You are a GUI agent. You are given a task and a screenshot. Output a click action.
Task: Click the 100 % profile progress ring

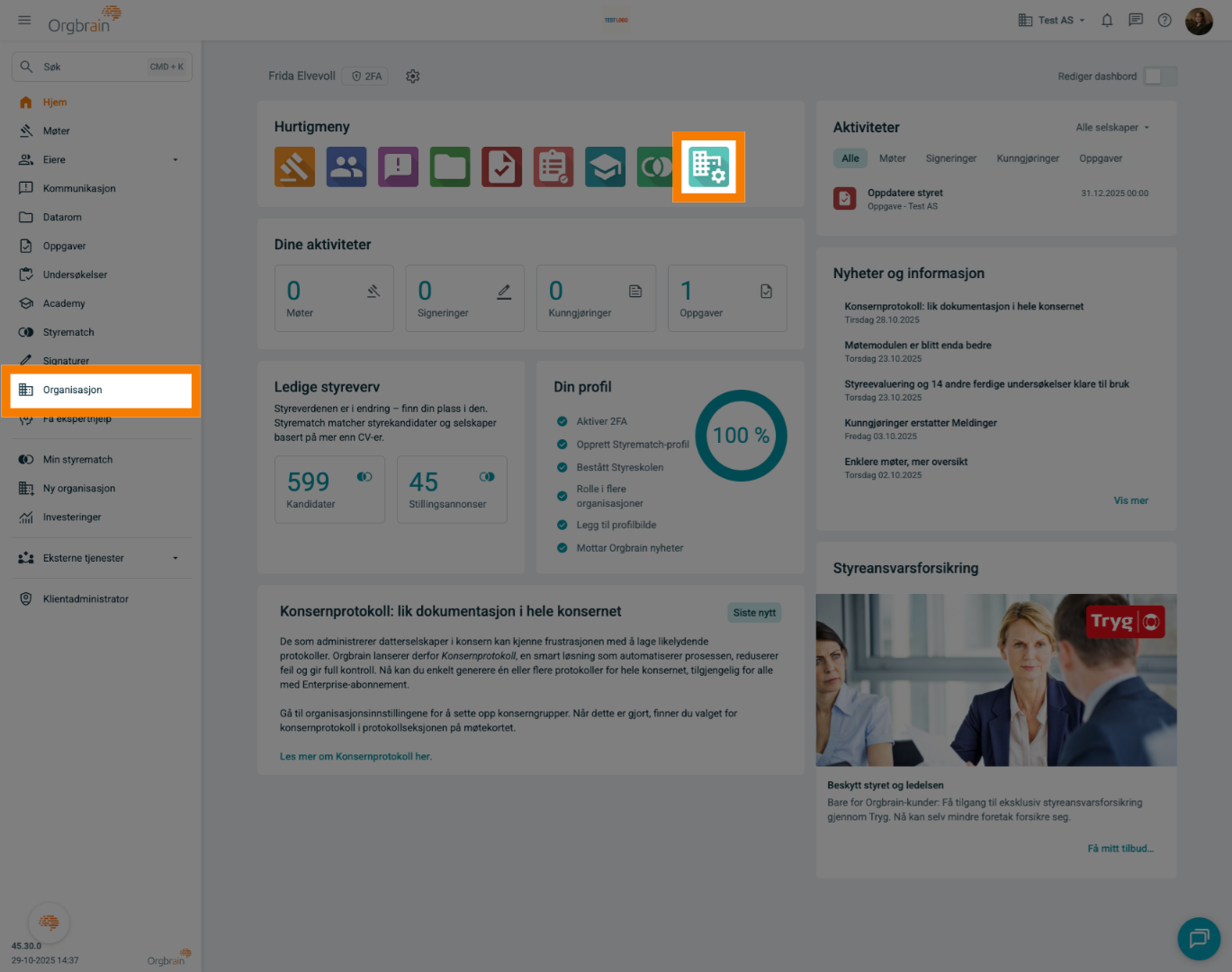pos(741,436)
